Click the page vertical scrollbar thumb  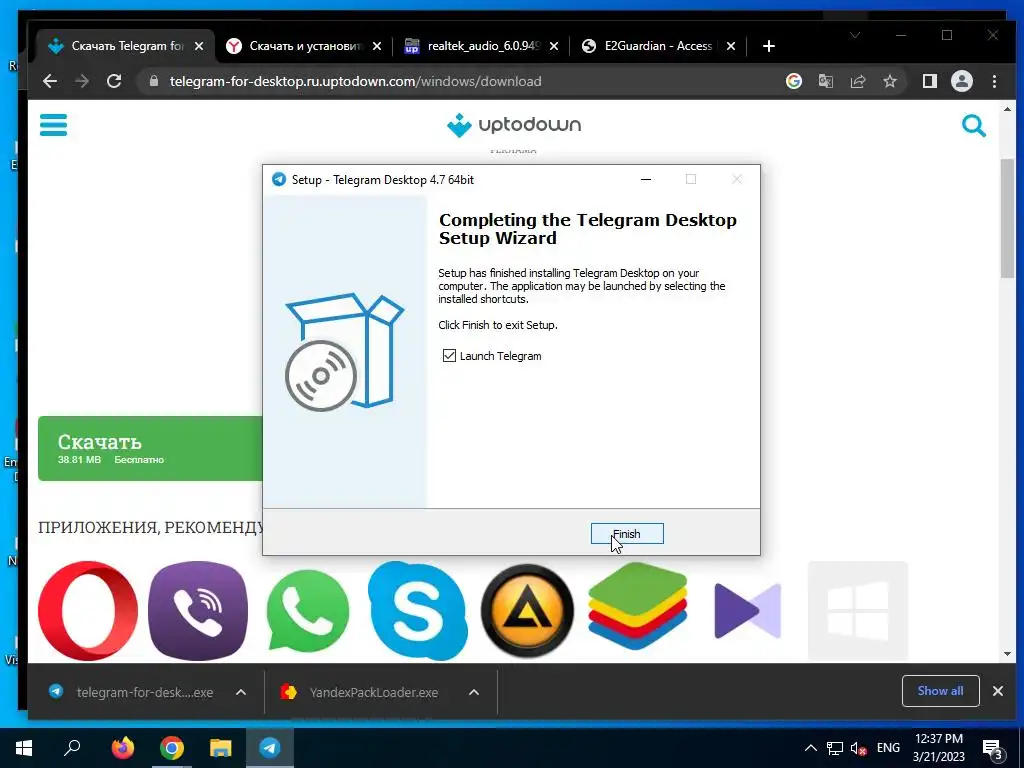click(x=1008, y=219)
